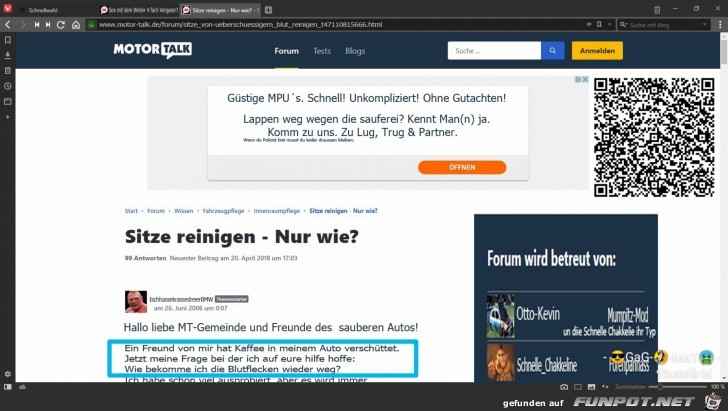Expand the address bar history dropdown
Image resolution: width=728 pixels, height=411 pixels.
coord(610,25)
